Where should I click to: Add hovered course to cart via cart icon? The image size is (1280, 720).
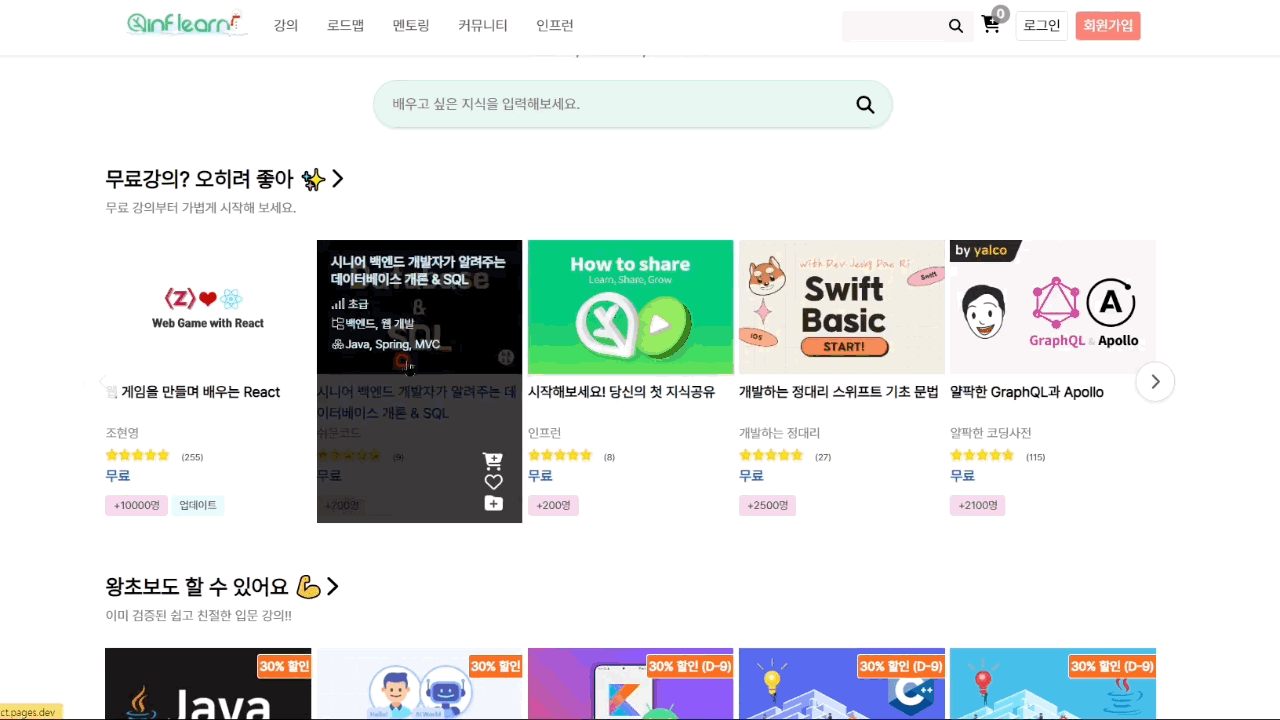pyautogui.click(x=493, y=461)
